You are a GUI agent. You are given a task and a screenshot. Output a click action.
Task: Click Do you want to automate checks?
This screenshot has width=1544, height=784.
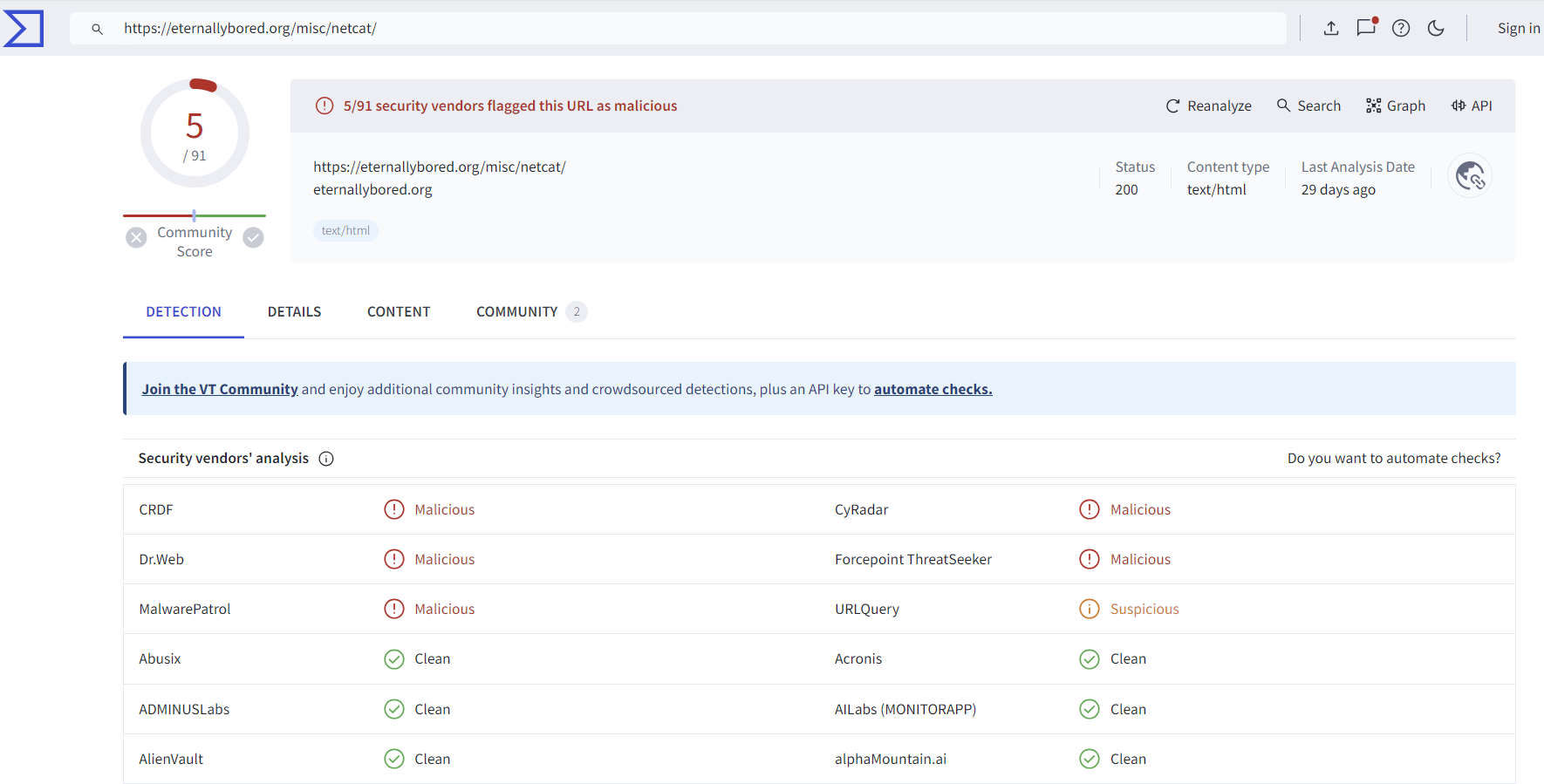(1394, 458)
